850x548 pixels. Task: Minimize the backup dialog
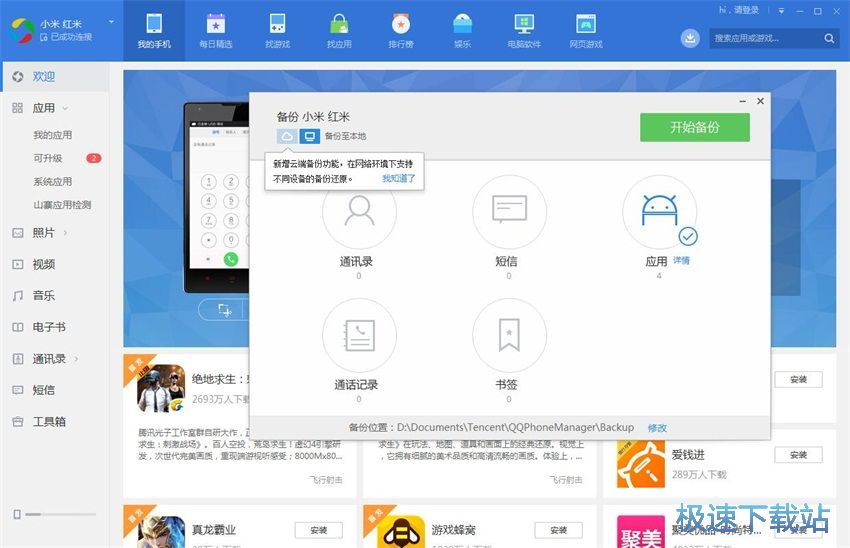pyautogui.click(x=743, y=101)
